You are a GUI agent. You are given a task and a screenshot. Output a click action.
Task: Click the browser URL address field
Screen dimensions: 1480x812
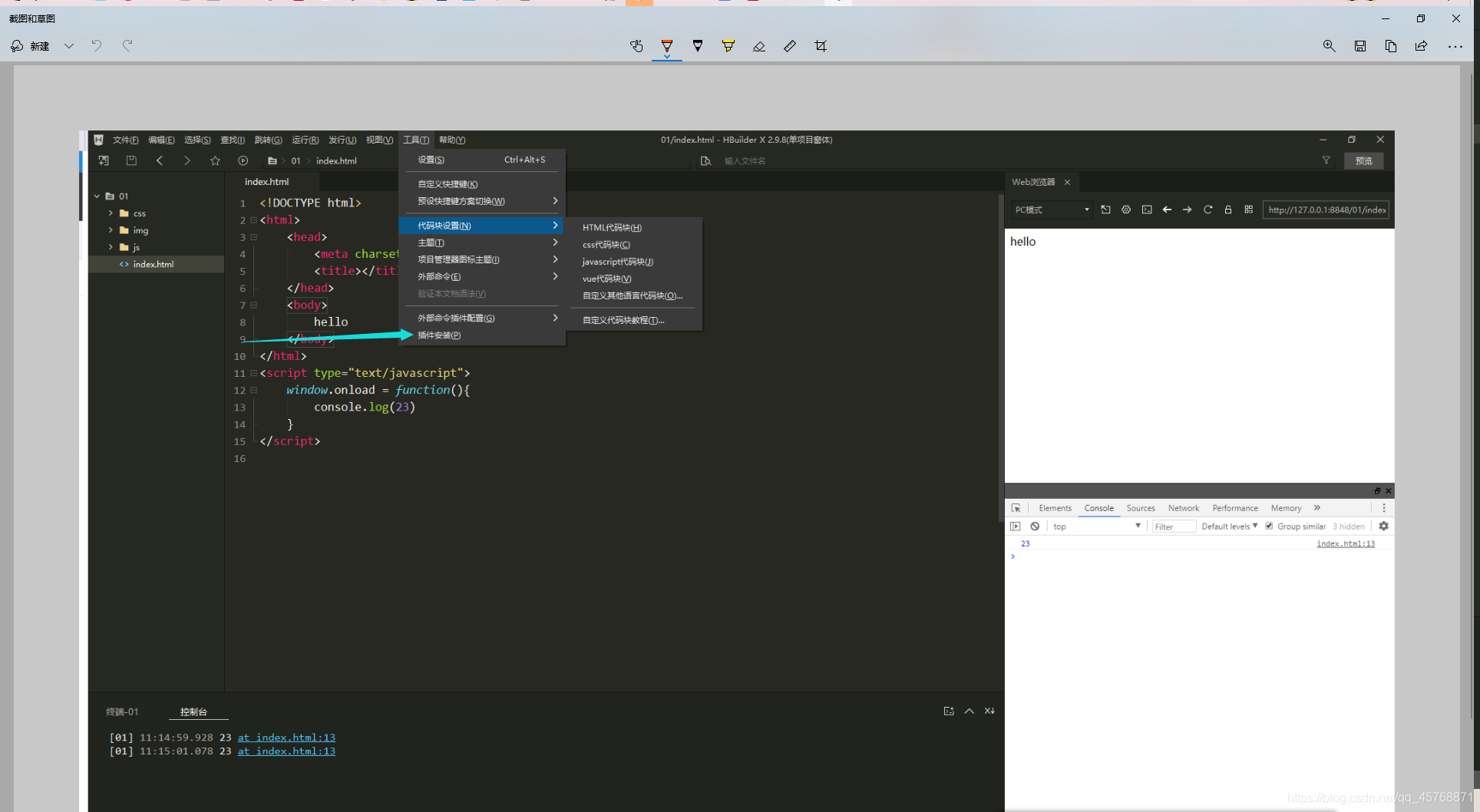tap(1326, 210)
